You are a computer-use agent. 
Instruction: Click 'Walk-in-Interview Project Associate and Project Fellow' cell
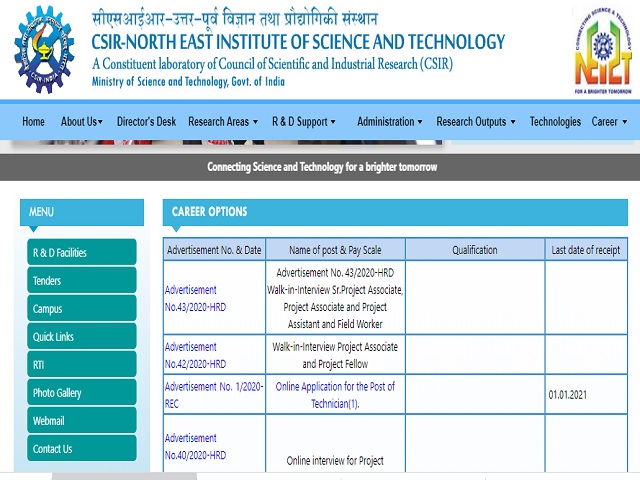click(335, 355)
